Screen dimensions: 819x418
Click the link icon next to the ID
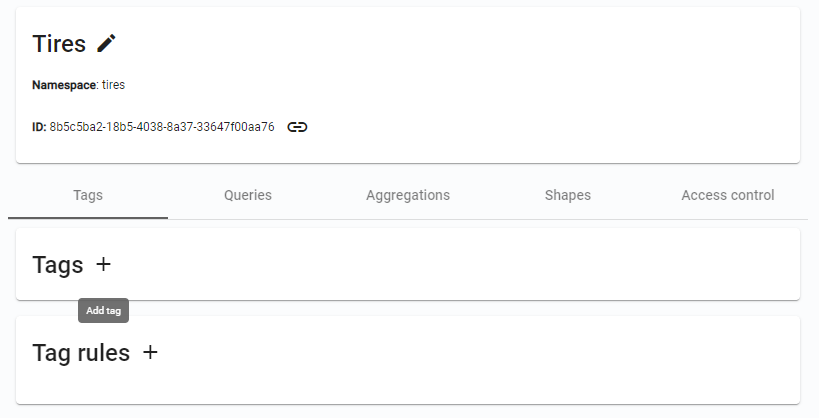[x=297, y=127]
